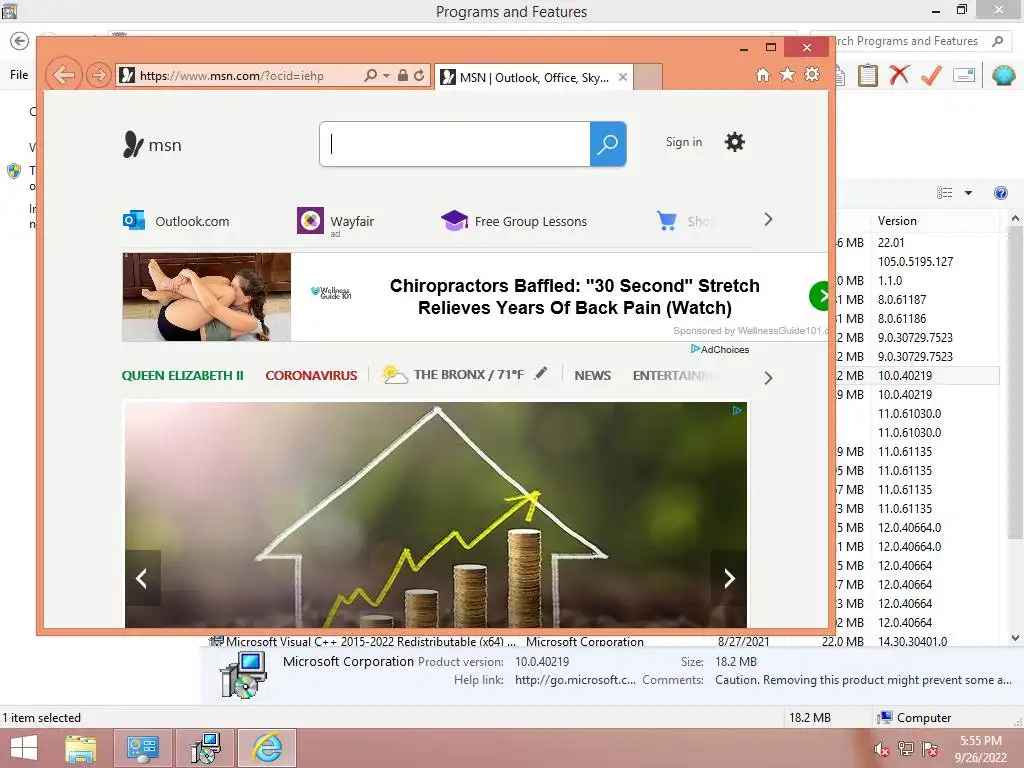
Task: Switch to Internet Explorer taskbar icon
Action: pyautogui.click(x=267, y=748)
